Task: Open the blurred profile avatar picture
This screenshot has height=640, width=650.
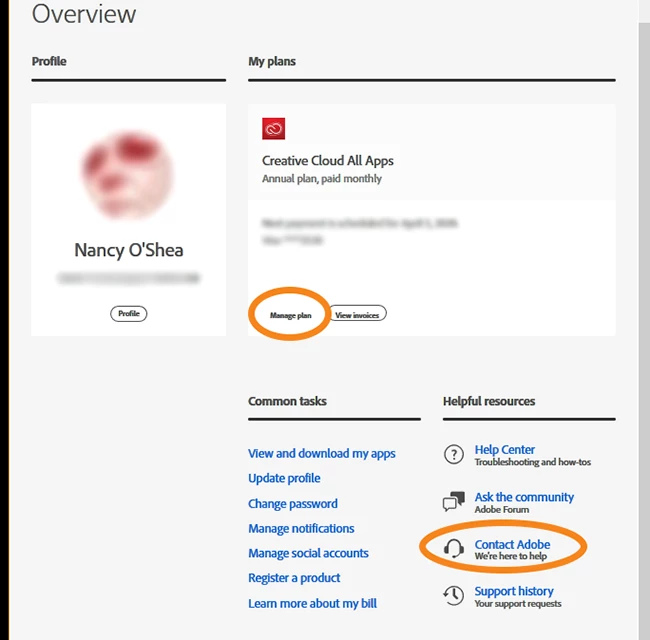Action: coord(128,174)
